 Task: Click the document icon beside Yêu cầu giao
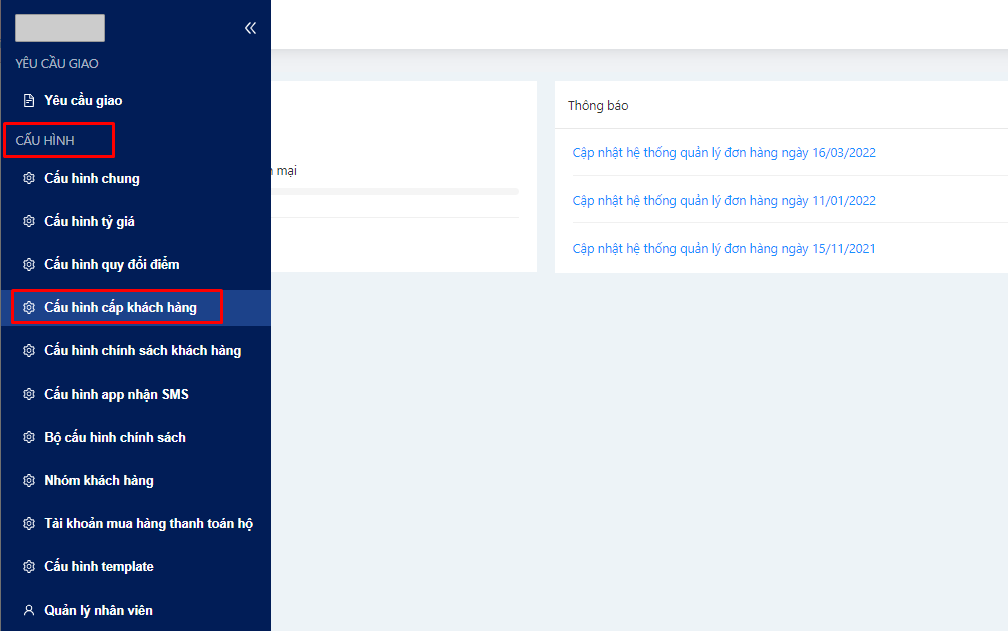tap(29, 101)
